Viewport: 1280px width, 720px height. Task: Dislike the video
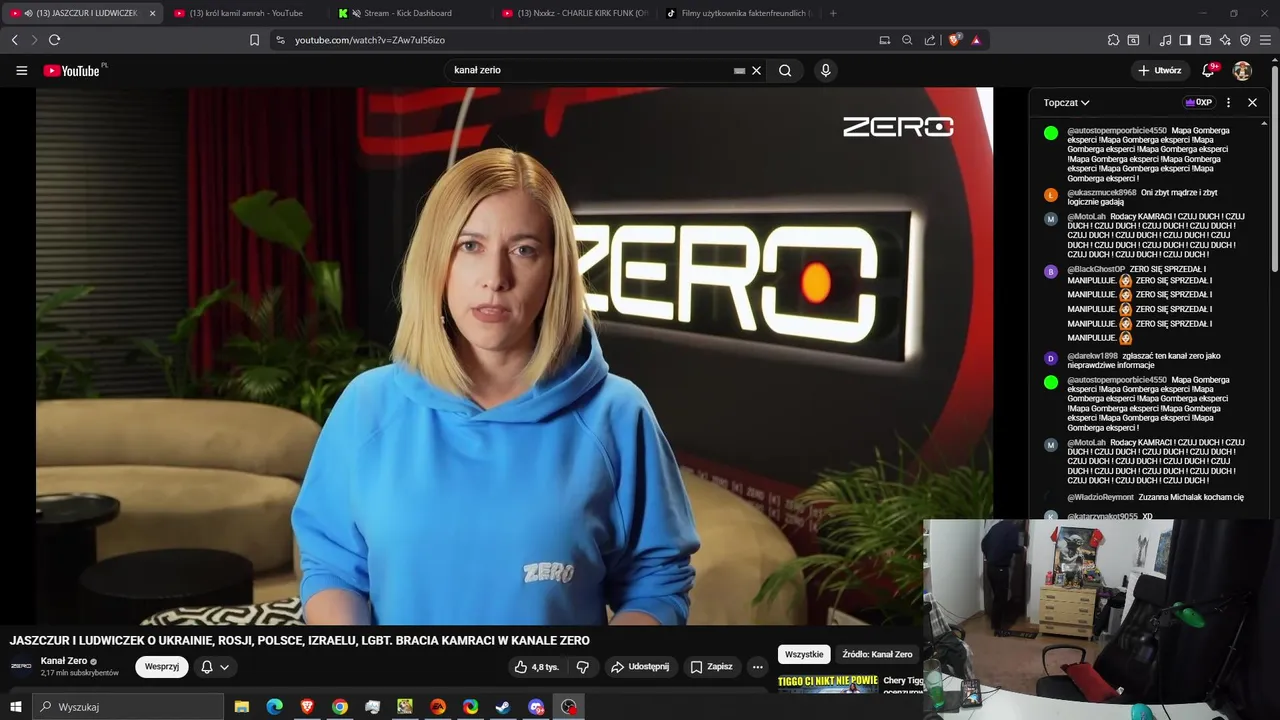tap(583, 667)
